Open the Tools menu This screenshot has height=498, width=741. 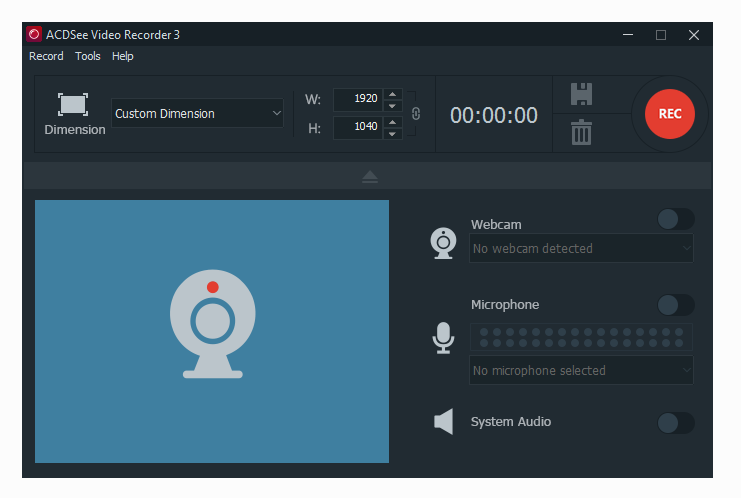point(88,56)
